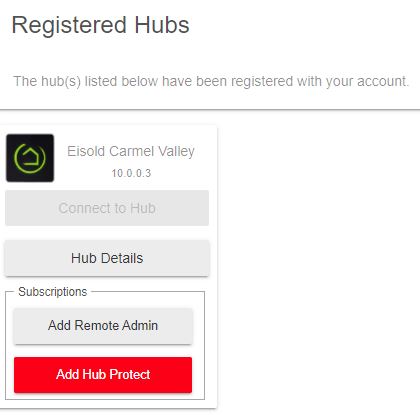
Task: Click the word 'Eisold' in the hub title
Action: click(x=86, y=151)
